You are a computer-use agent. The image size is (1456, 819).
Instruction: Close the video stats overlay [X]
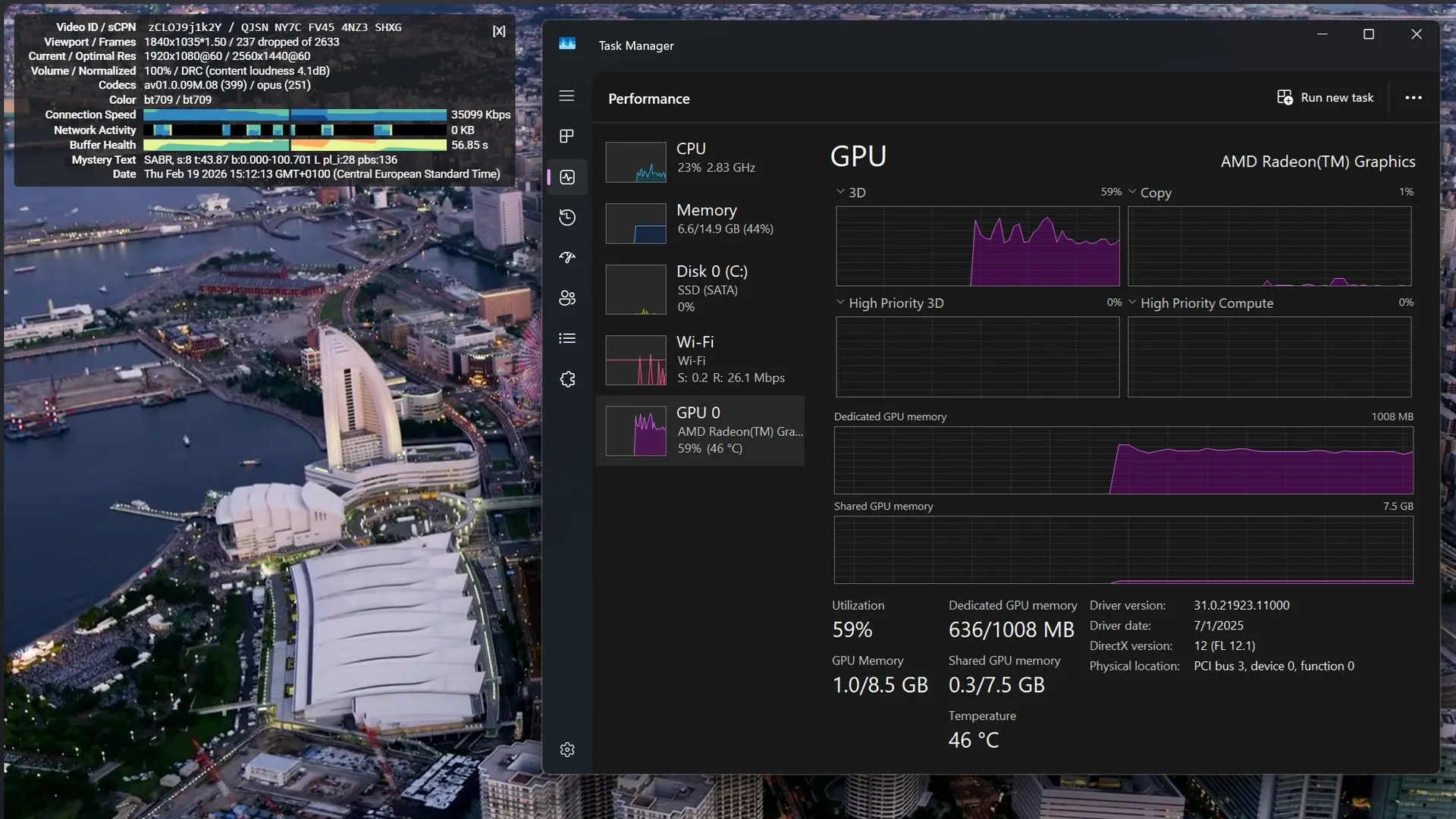coord(498,31)
